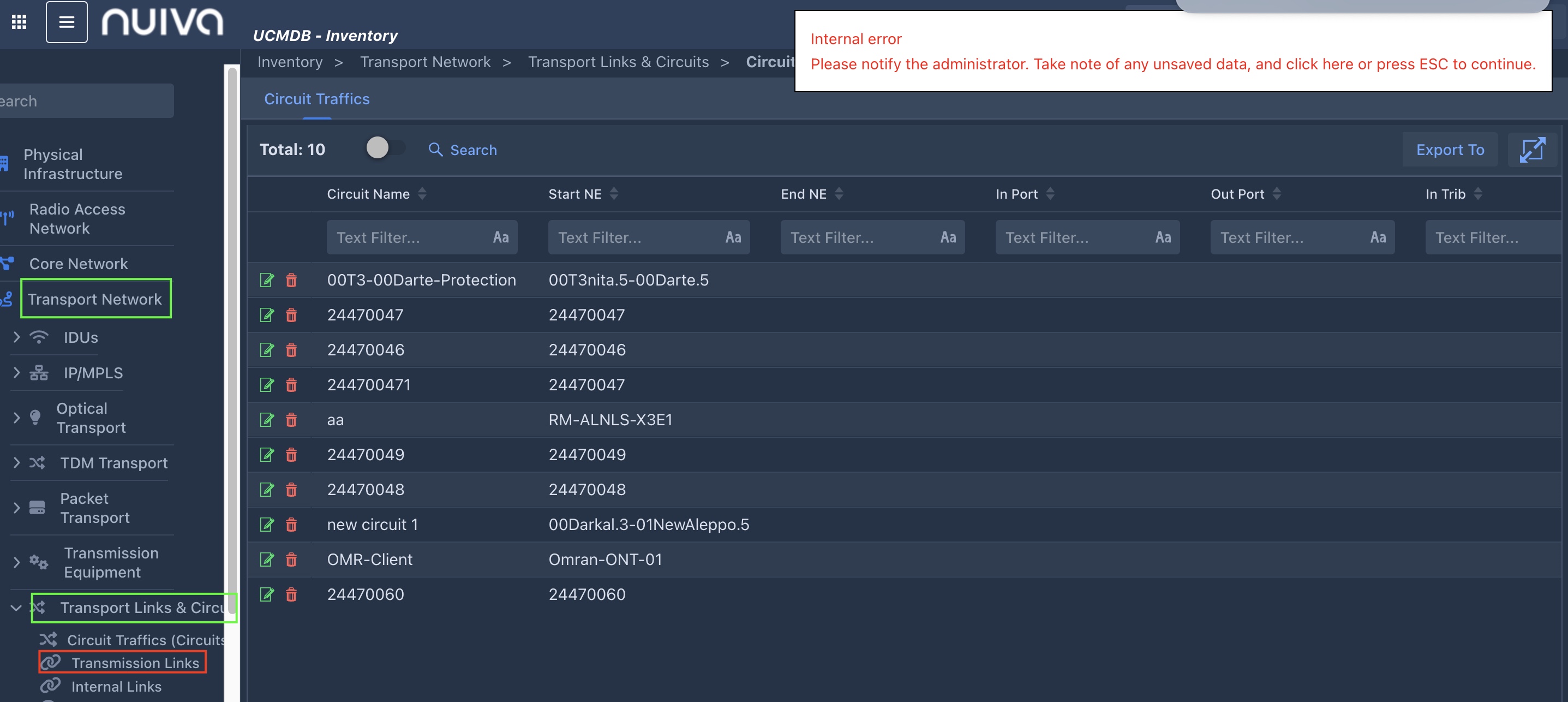Click the hamburger menu button
The image size is (1568, 702).
[67, 22]
